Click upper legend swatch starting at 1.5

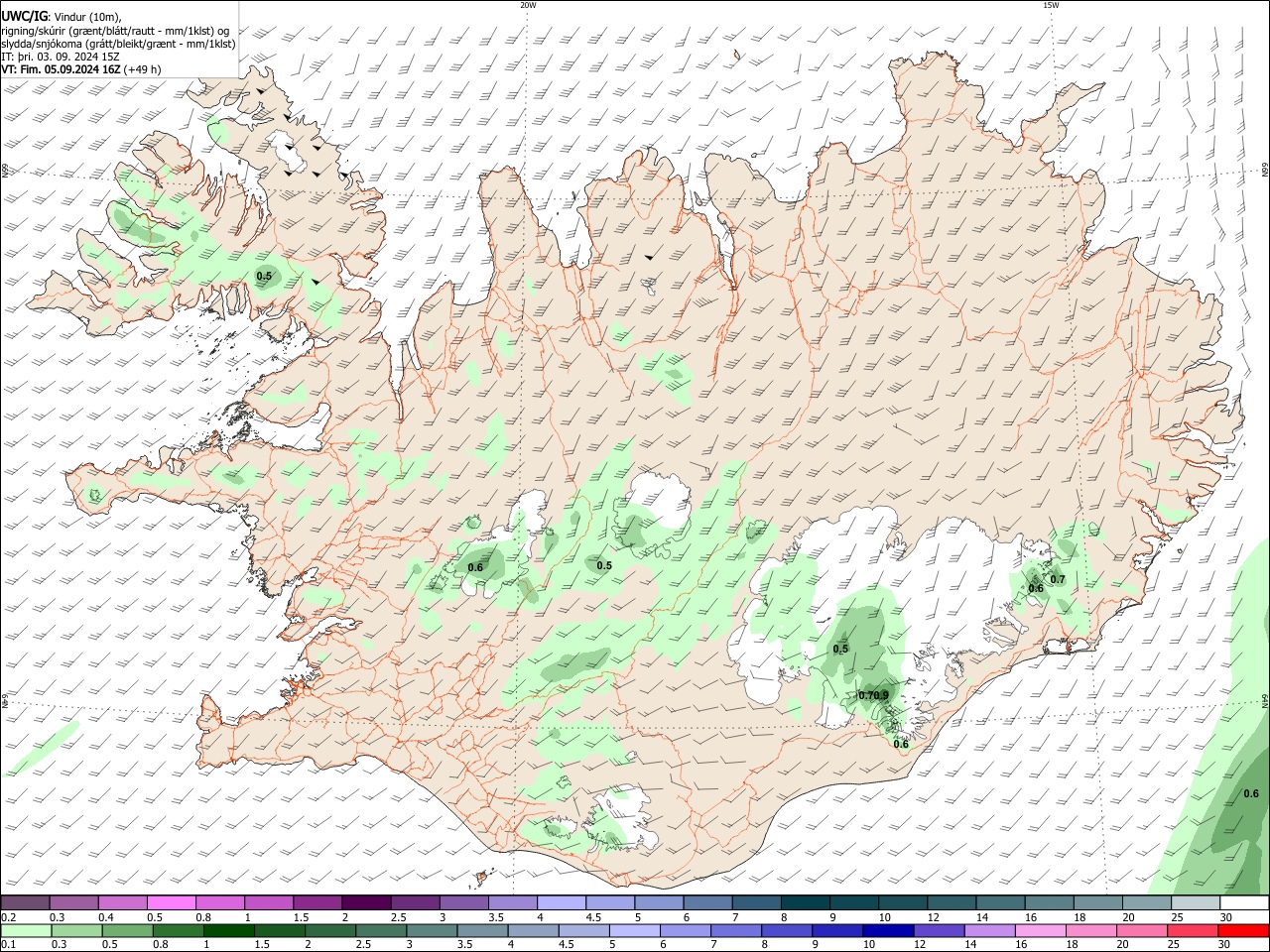click(317, 902)
